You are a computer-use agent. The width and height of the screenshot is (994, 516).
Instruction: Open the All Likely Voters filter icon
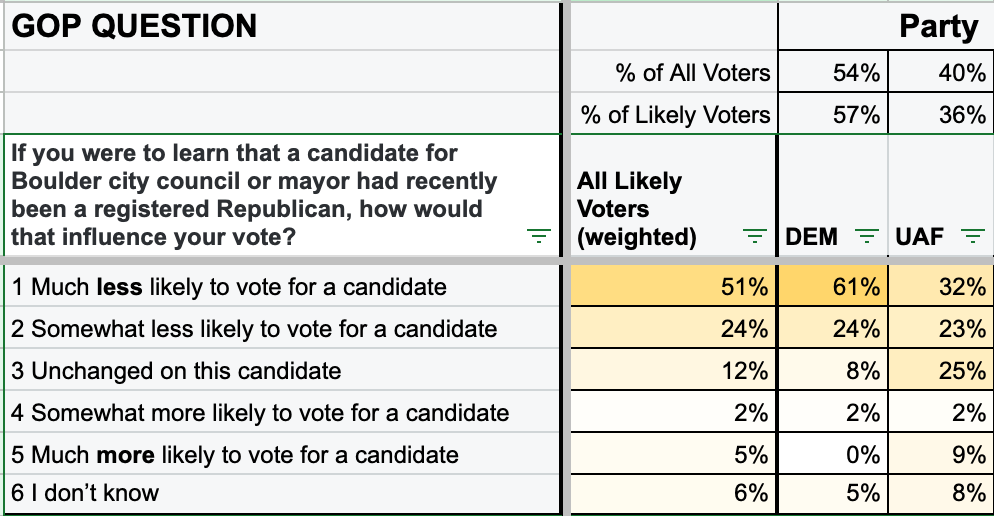click(x=754, y=236)
